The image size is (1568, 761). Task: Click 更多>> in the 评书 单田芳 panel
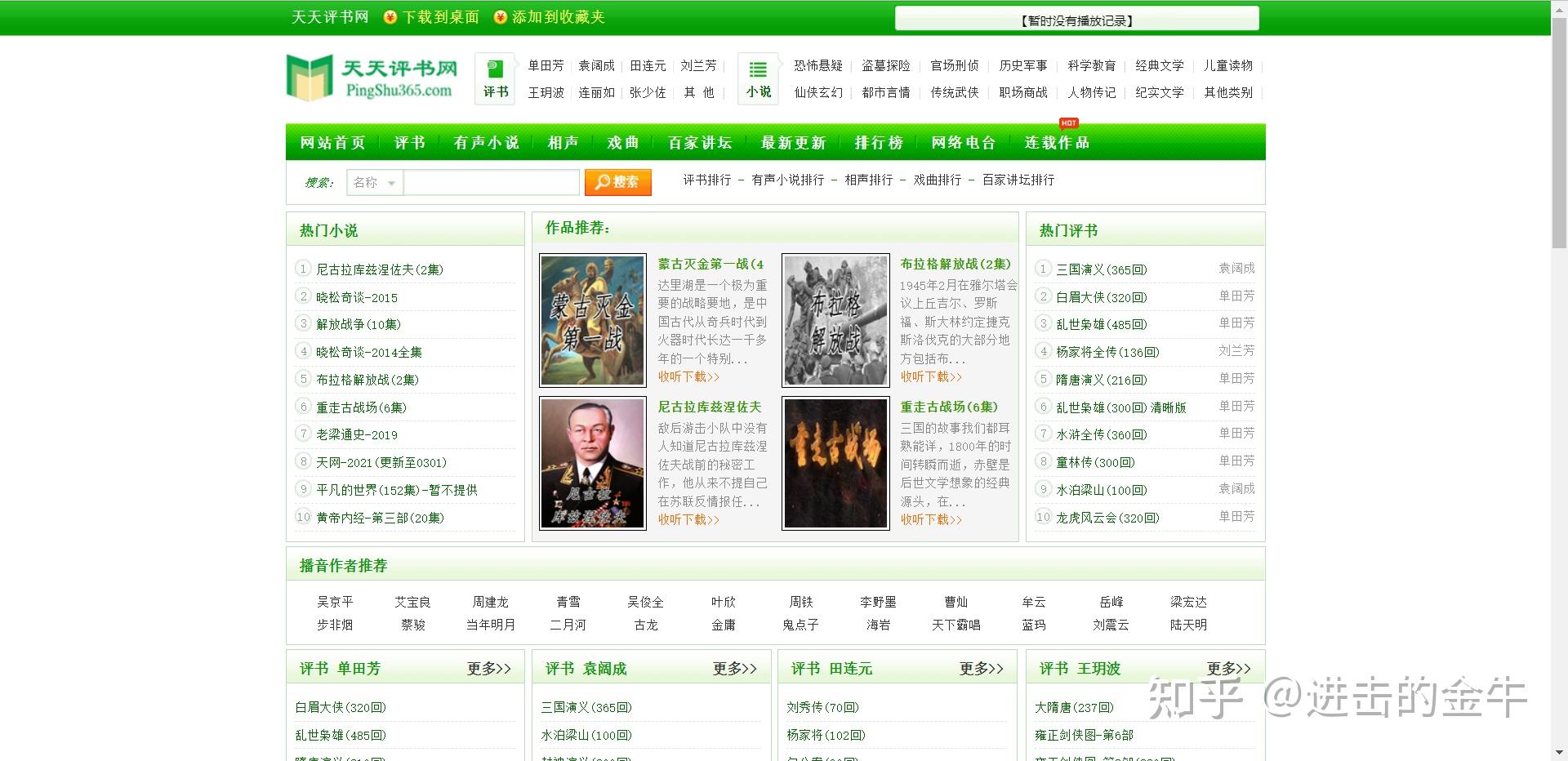[489, 669]
